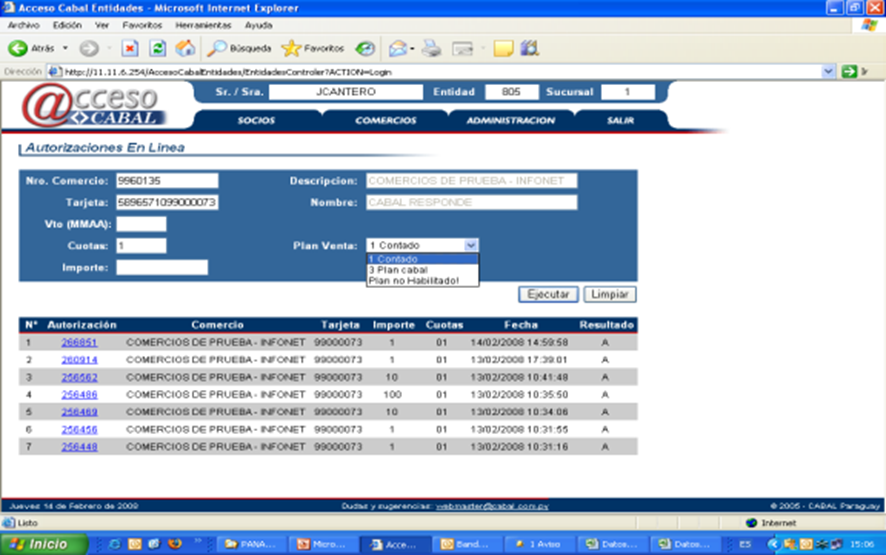This screenshot has width=886, height=555.
Task: Expand the address bar URL dropdown
Action: click(x=828, y=72)
